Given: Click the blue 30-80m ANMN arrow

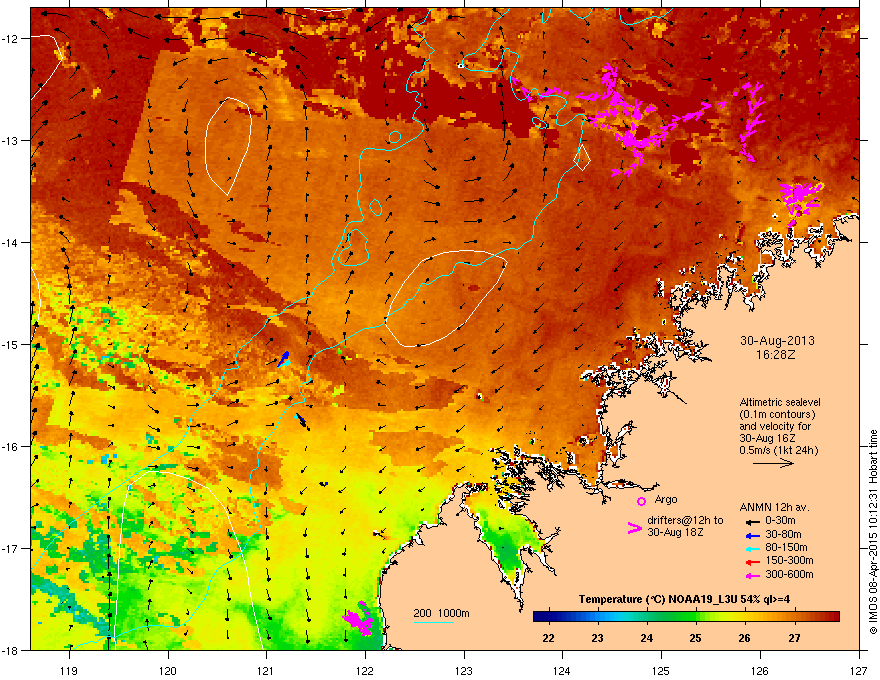Looking at the screenshot, I should [752, 535].
